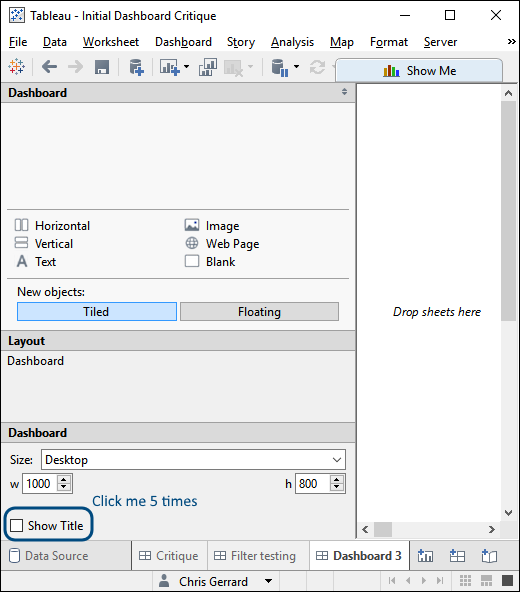520x592 pixels.
Task: Click the Duplicate sheet icon
Action: click(x=208, y=67)
